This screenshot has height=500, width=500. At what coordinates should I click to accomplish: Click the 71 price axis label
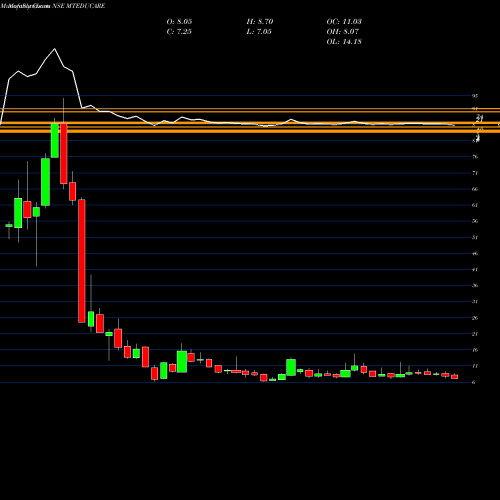475,173
